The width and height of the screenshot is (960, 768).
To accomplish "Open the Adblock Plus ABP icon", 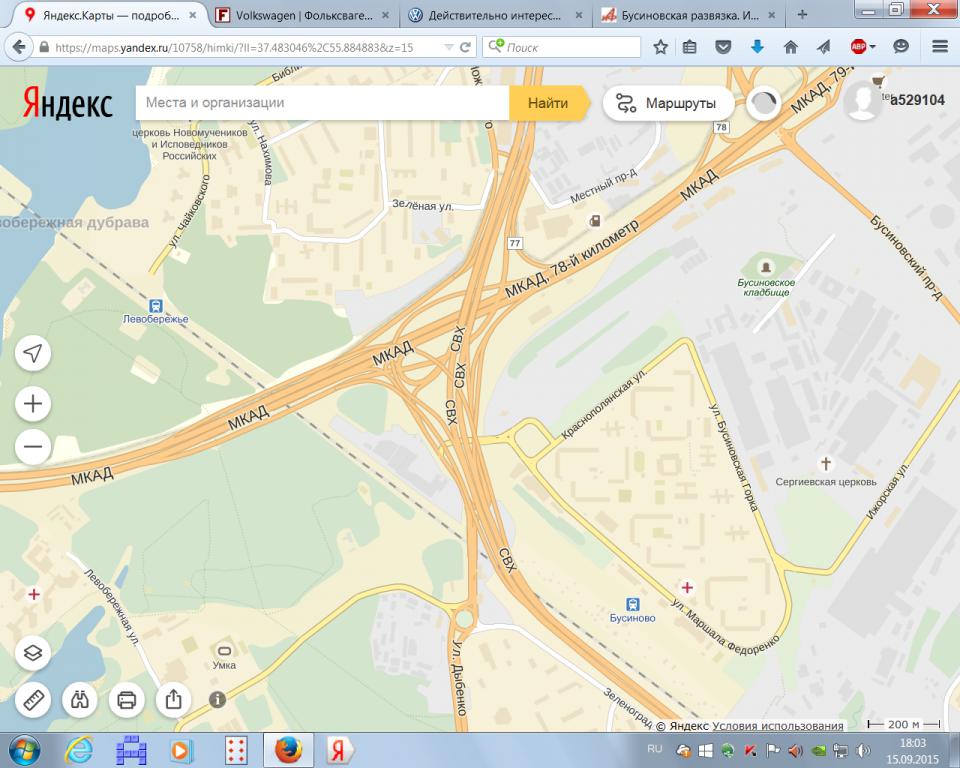I will click(858, 47).
